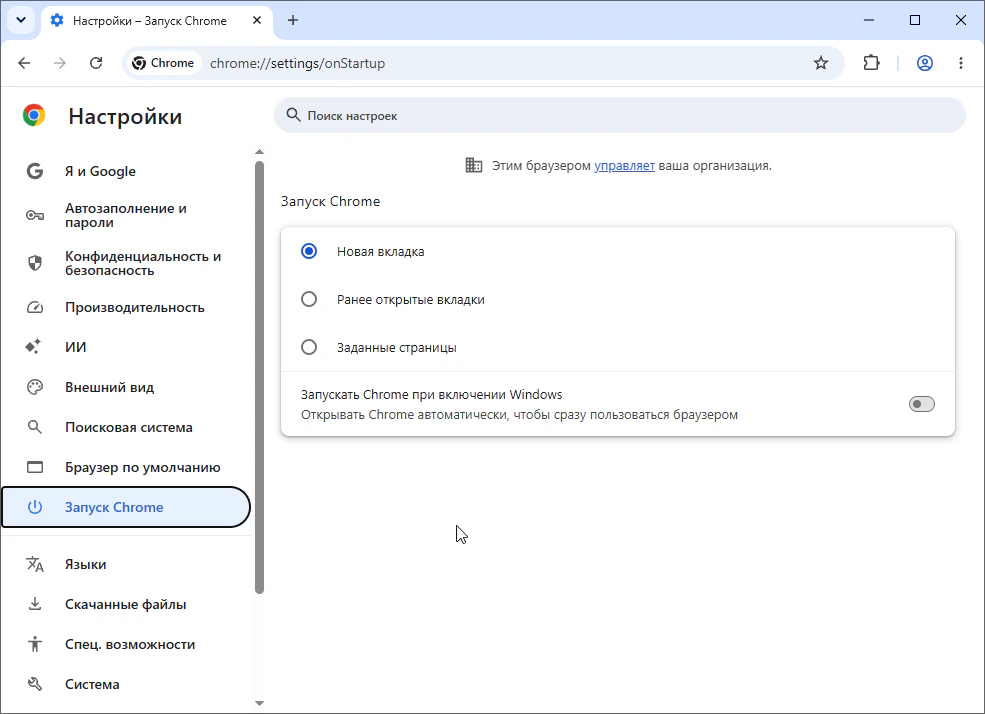Click the palette appearance icon
This screenshot has width=985, height=714.
click(x=35, y=387)
